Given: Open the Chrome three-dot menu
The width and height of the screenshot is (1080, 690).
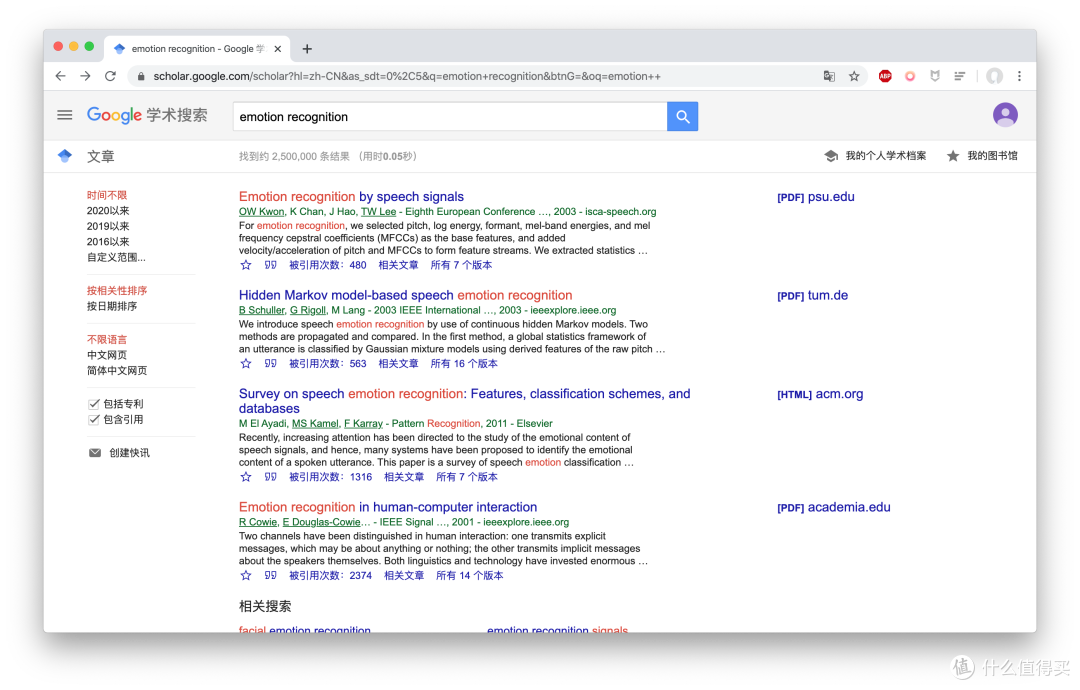Looking at the screenshot, I should tap(1019, 76).
